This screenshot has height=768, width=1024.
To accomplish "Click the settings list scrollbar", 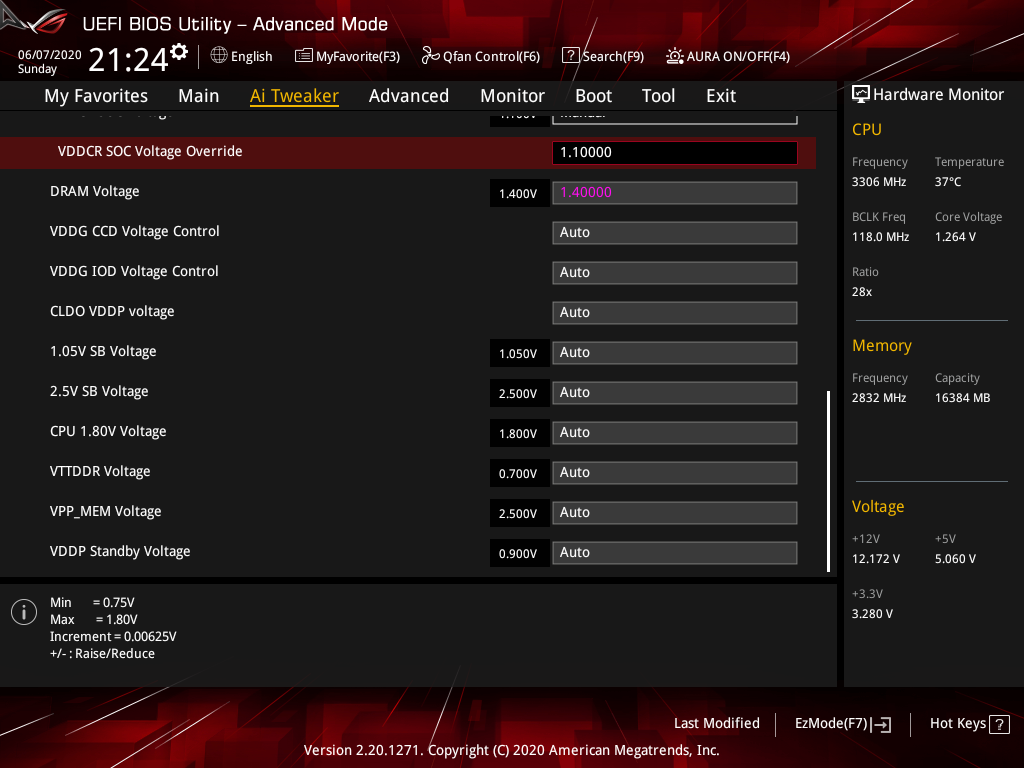I will point(828,481).
